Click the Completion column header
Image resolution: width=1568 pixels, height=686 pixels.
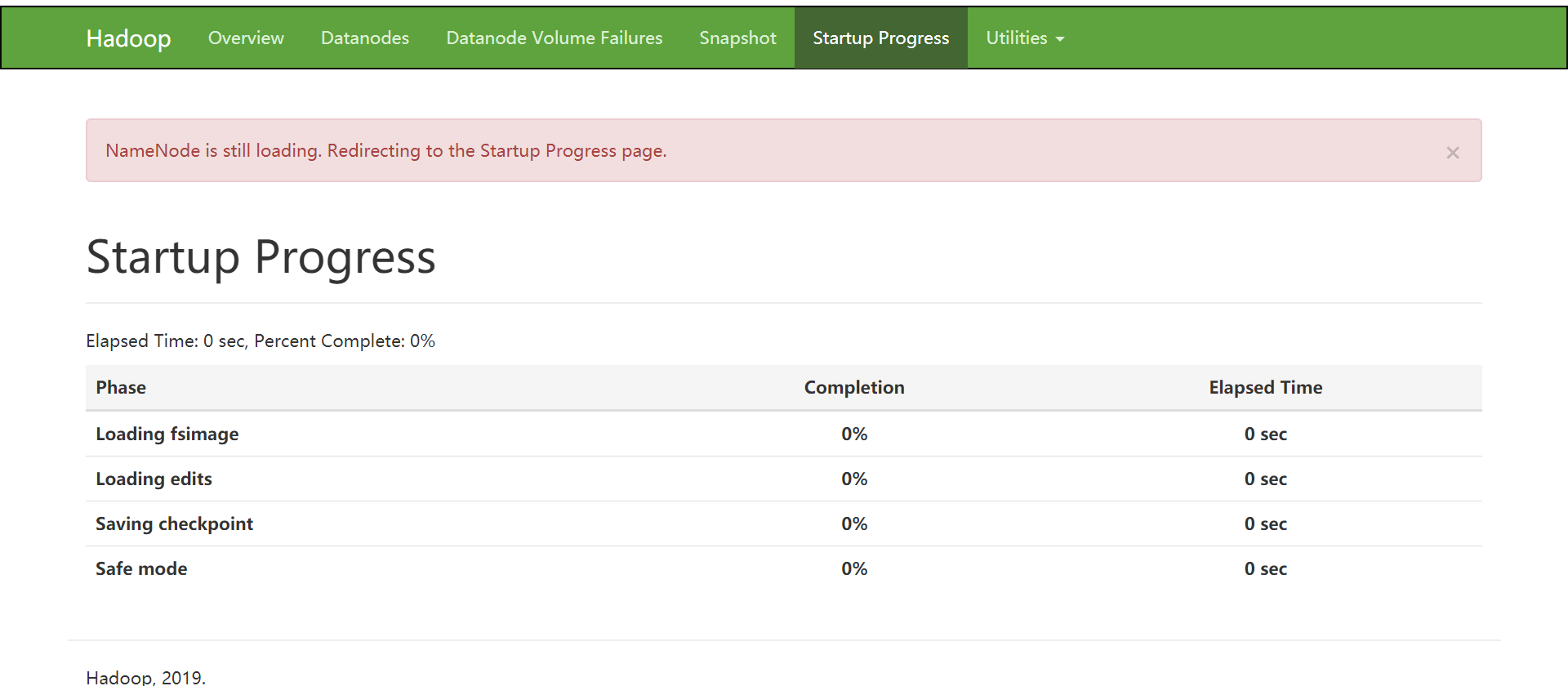(x=854, y=388)
